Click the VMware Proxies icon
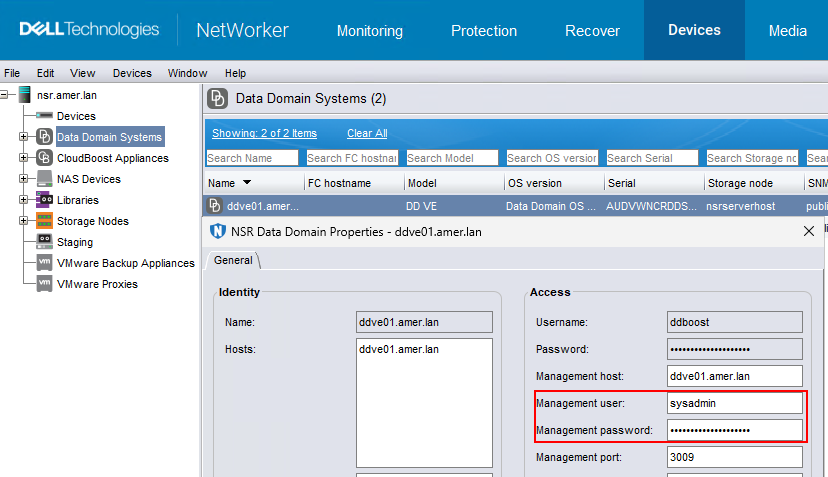The image size is (828, 477). coord(44,284)
